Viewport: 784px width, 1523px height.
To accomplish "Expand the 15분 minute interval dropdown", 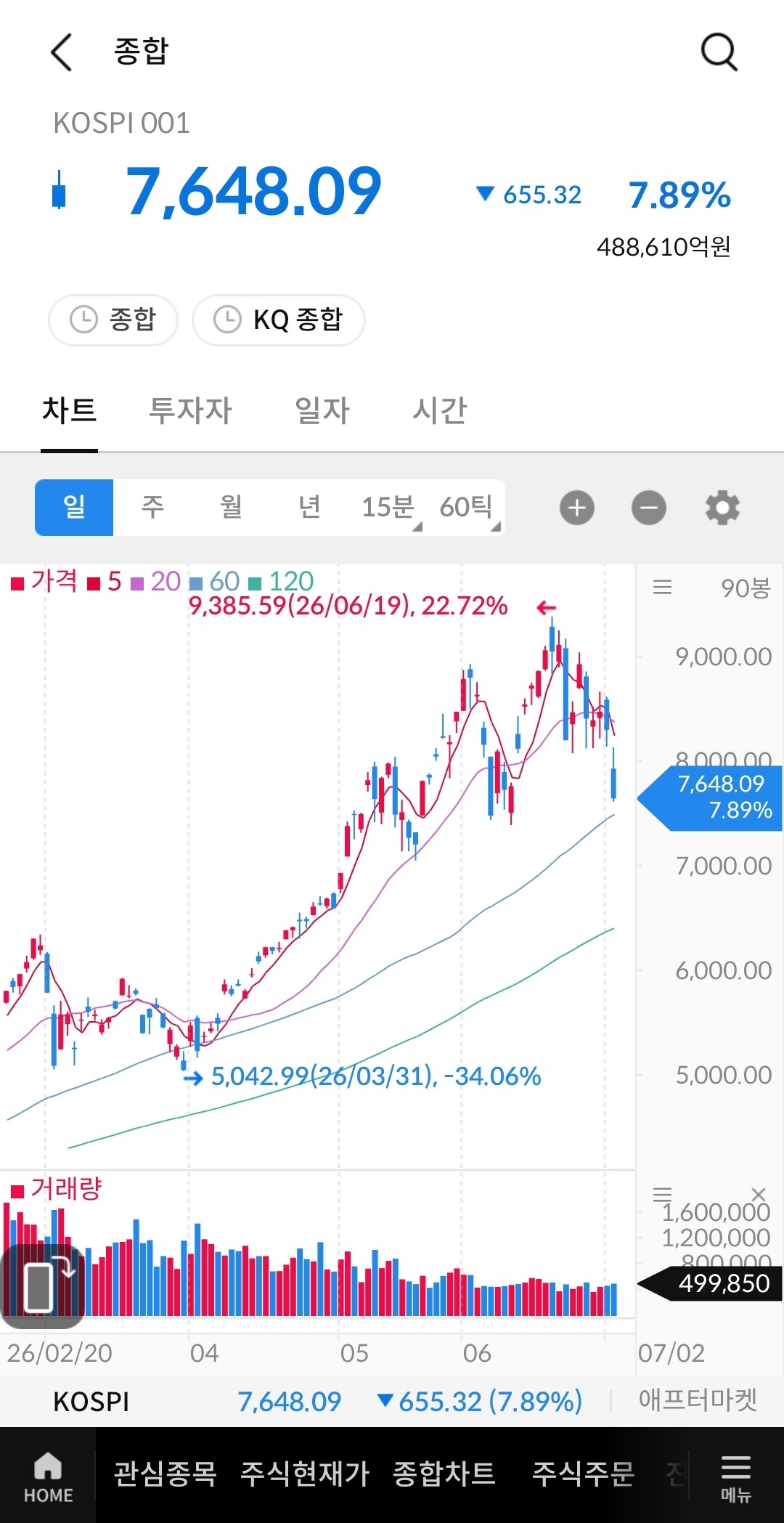I will 388,507.
